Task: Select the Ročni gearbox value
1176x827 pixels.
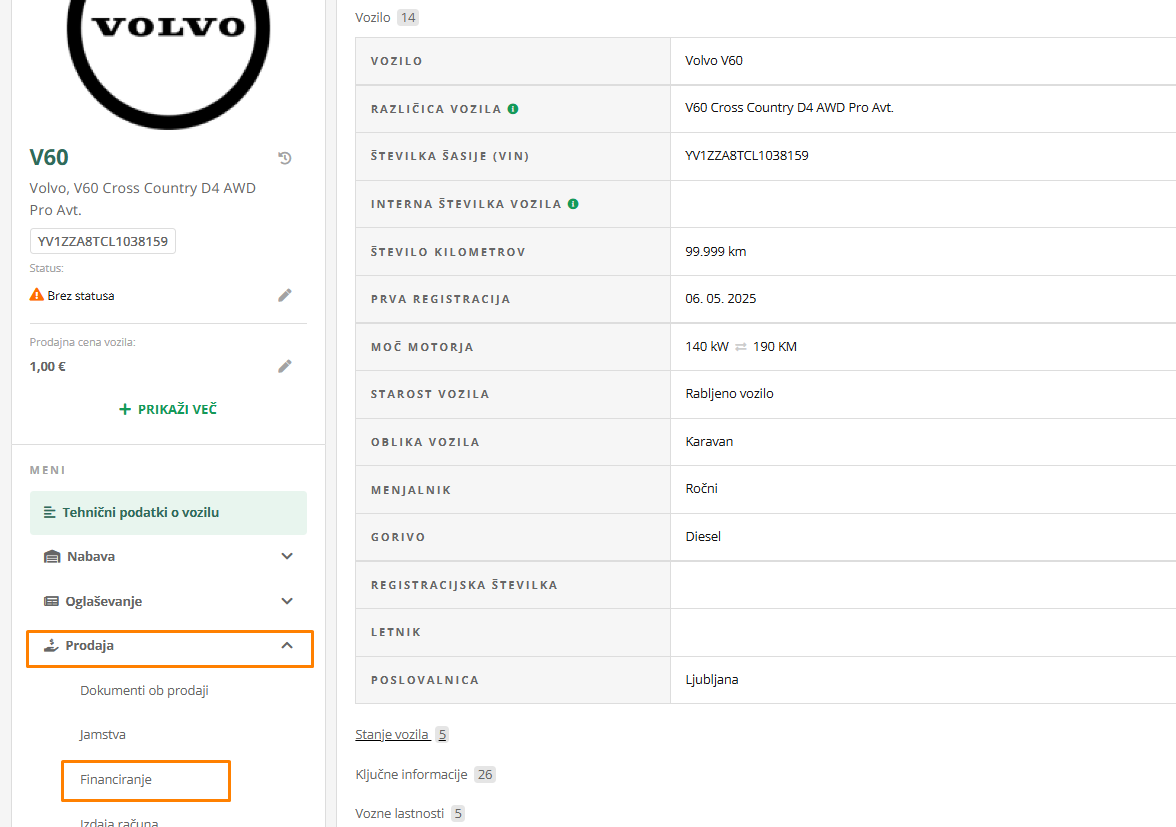Action: 701,489
